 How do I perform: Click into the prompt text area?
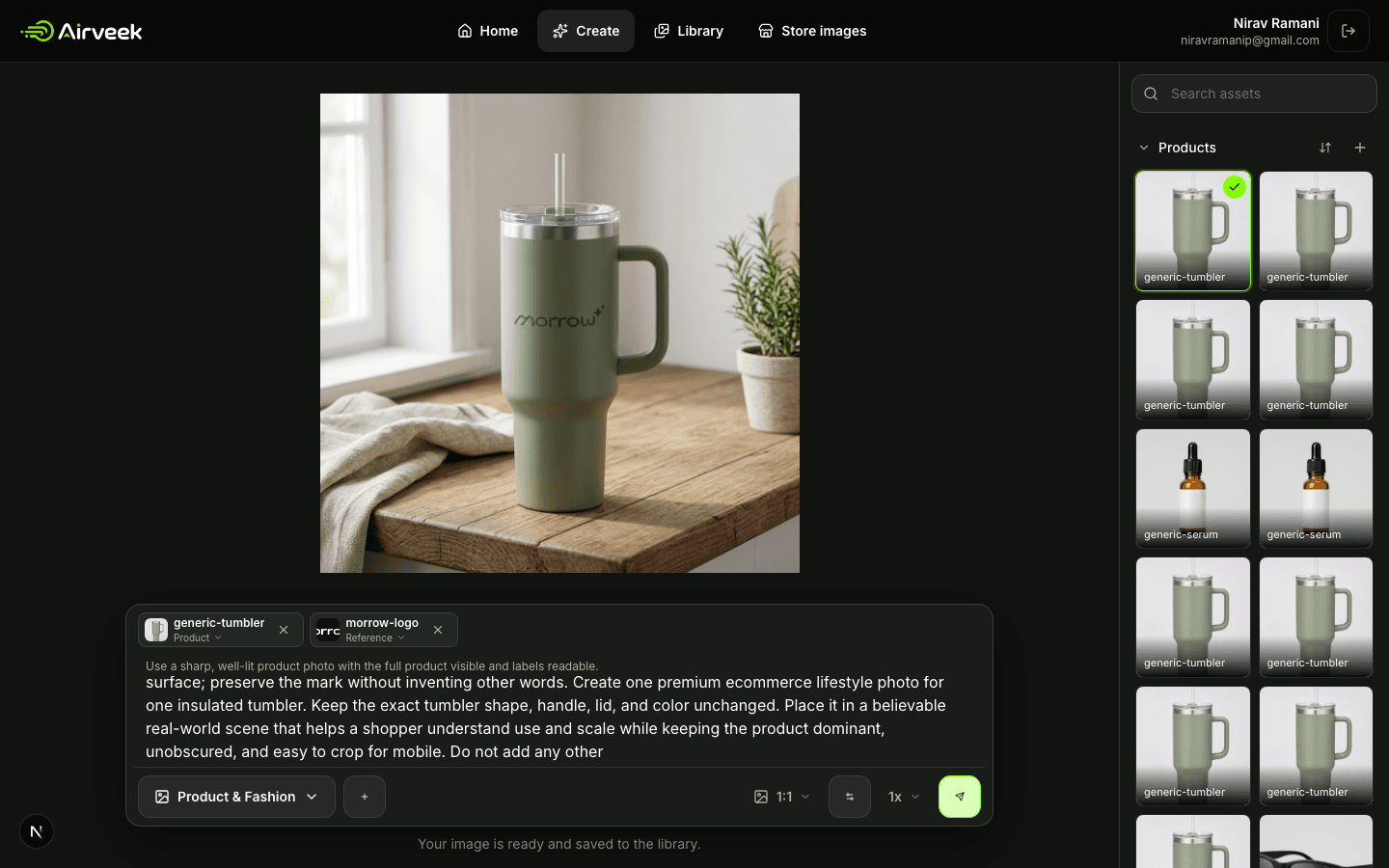[559, 717]
